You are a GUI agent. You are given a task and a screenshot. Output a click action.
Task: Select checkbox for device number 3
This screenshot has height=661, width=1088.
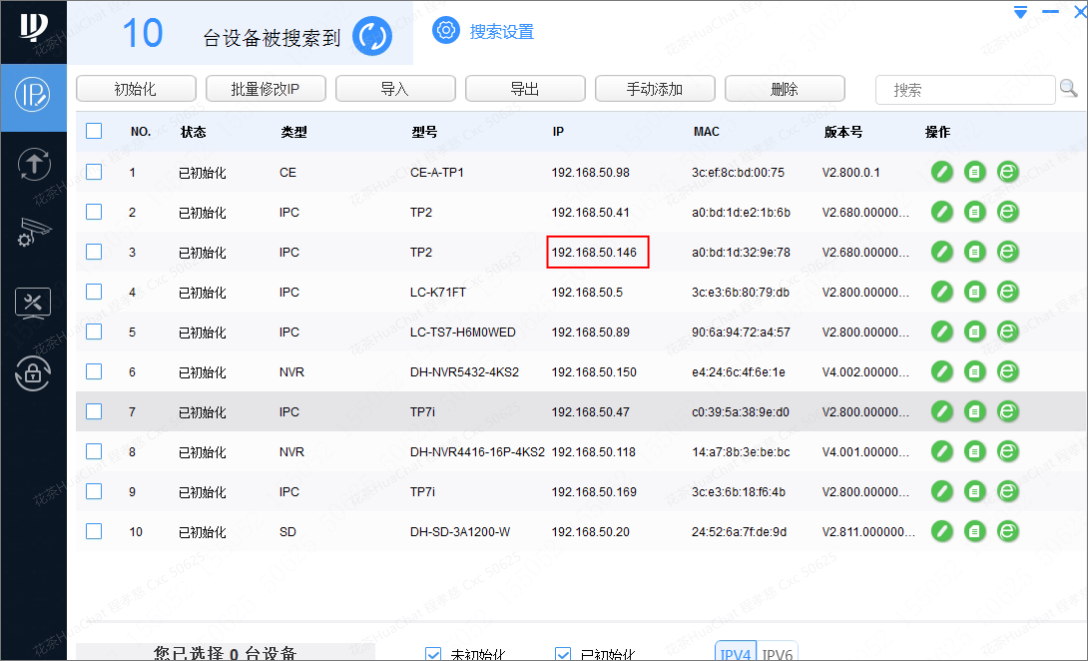pos(94,252)
